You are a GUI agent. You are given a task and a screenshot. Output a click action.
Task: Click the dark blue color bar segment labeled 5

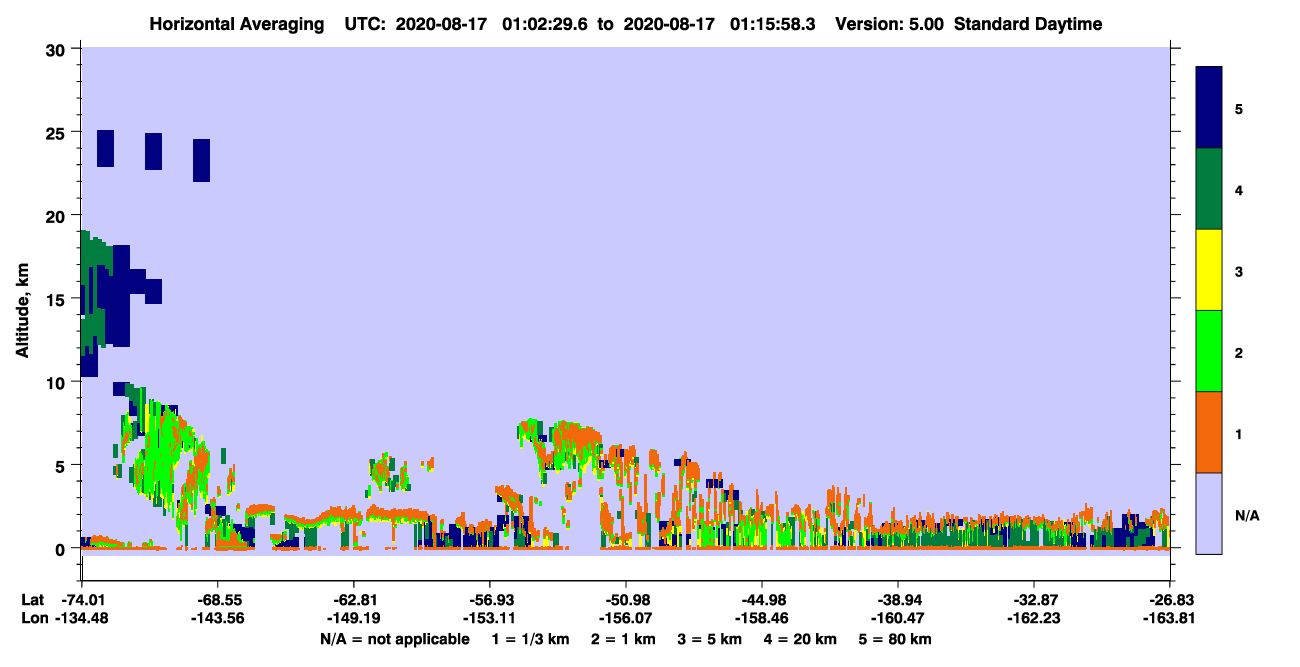tap(1209, 107)
